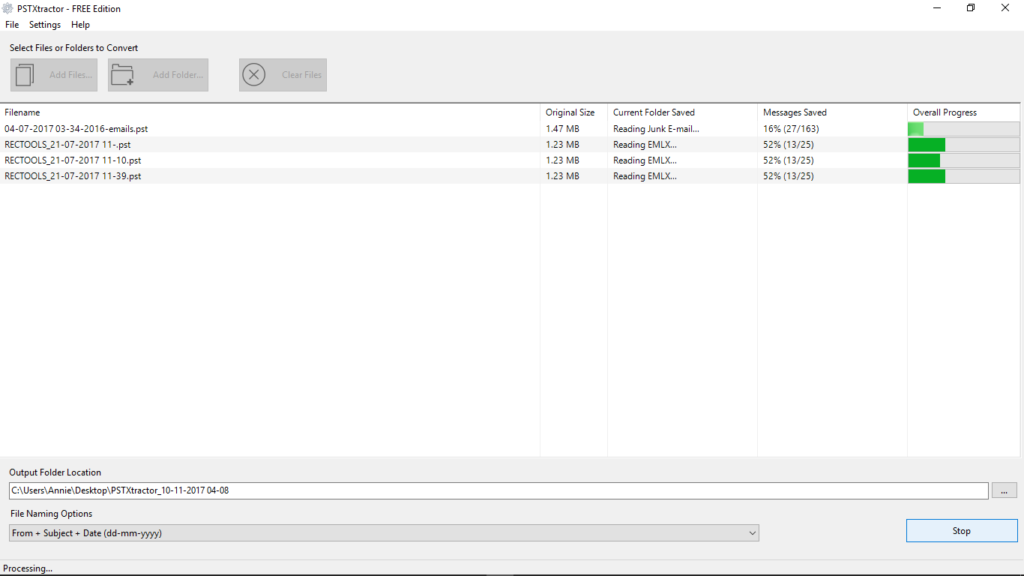
Task: Click the Clear Files X icon
Action: click(x=254, y=74)
